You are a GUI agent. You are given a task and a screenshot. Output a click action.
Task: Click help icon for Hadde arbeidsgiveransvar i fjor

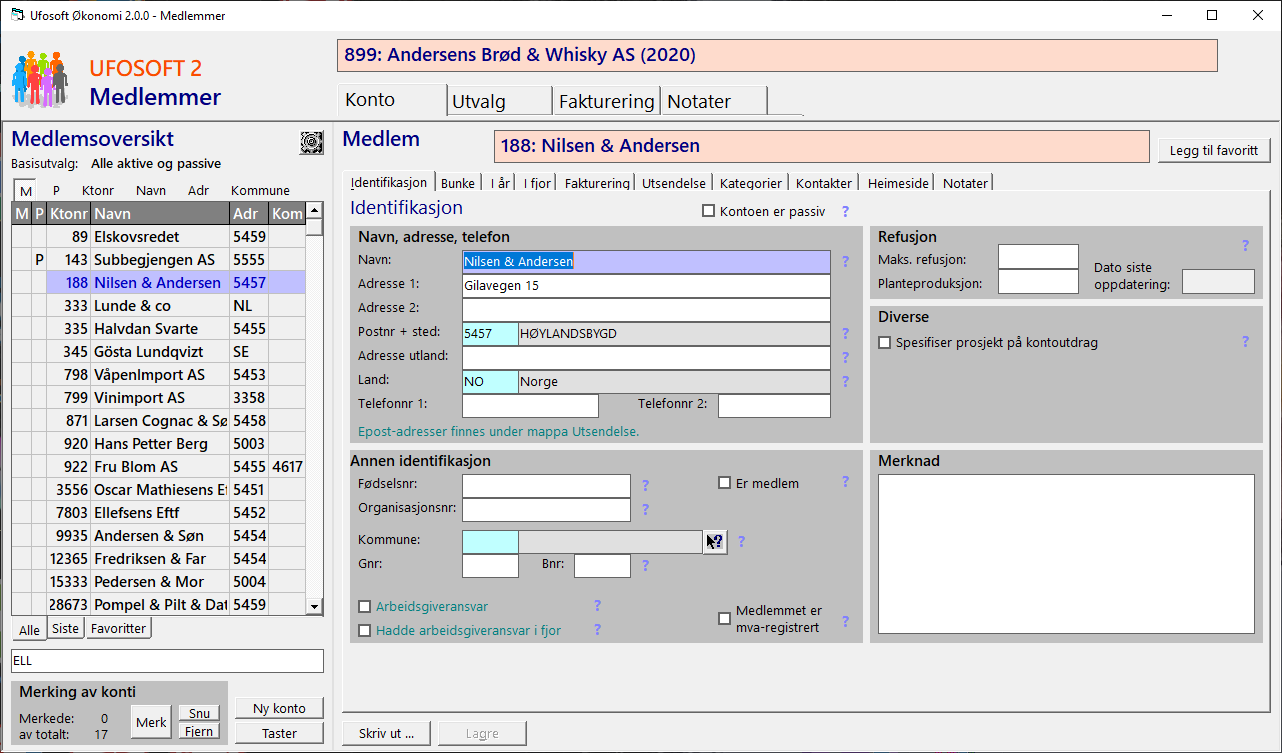[x=597, y=629]
